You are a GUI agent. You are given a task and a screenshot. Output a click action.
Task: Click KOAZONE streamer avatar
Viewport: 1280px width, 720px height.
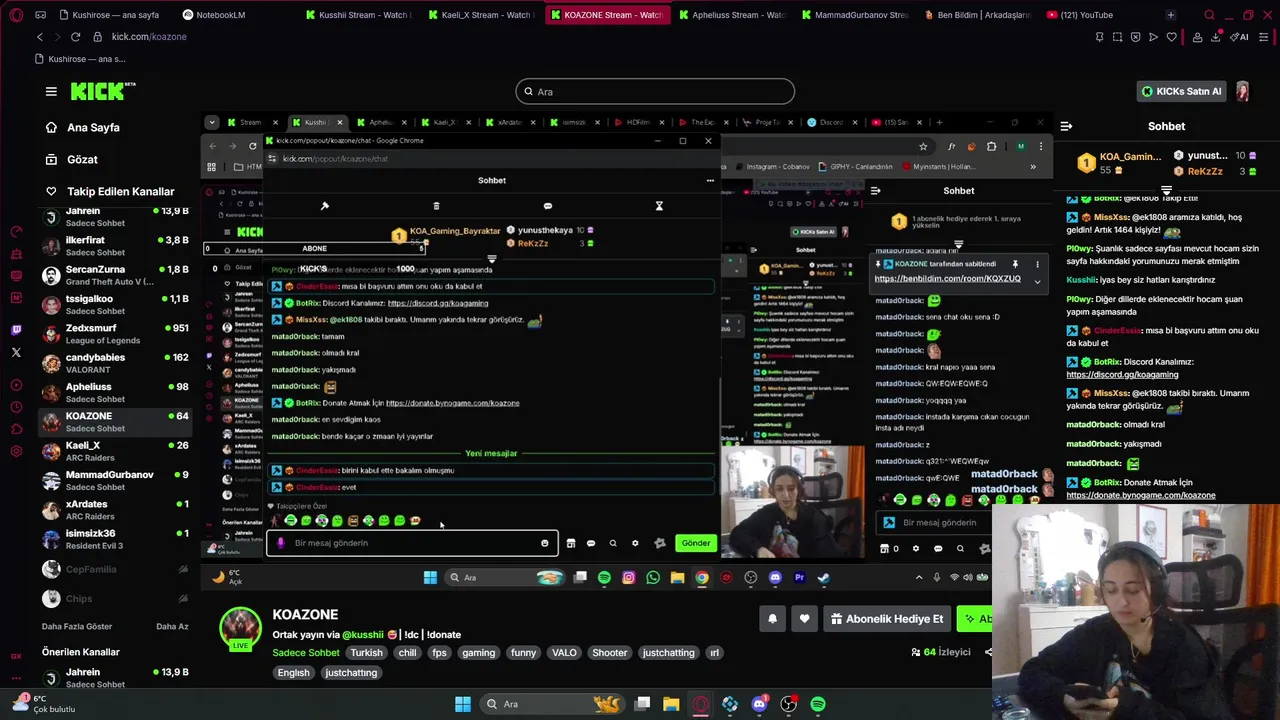240,627
